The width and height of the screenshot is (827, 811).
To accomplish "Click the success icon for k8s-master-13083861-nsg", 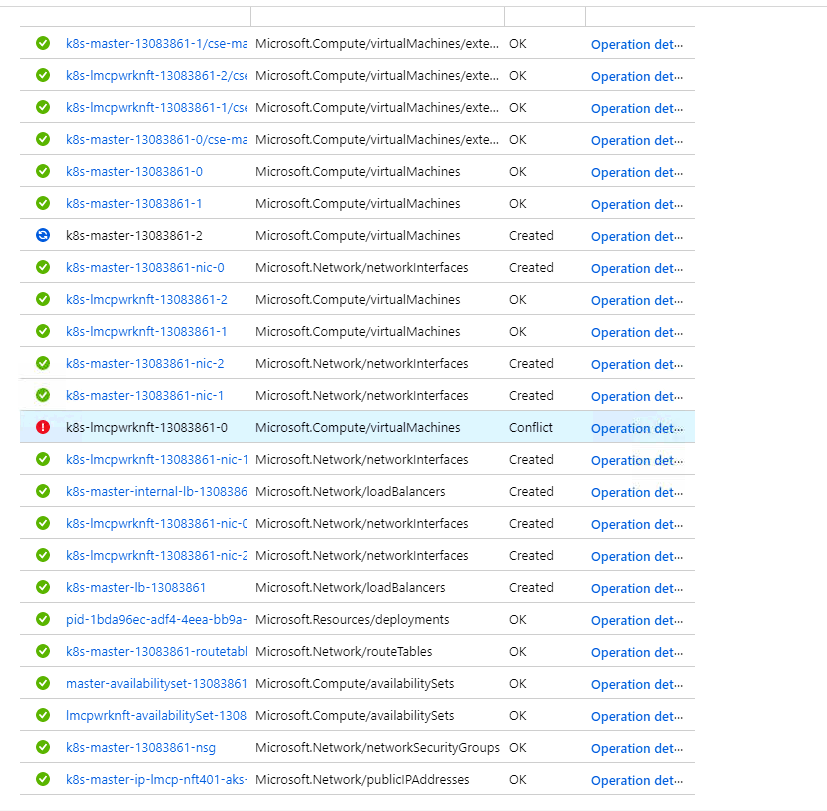I will point(42,747).
